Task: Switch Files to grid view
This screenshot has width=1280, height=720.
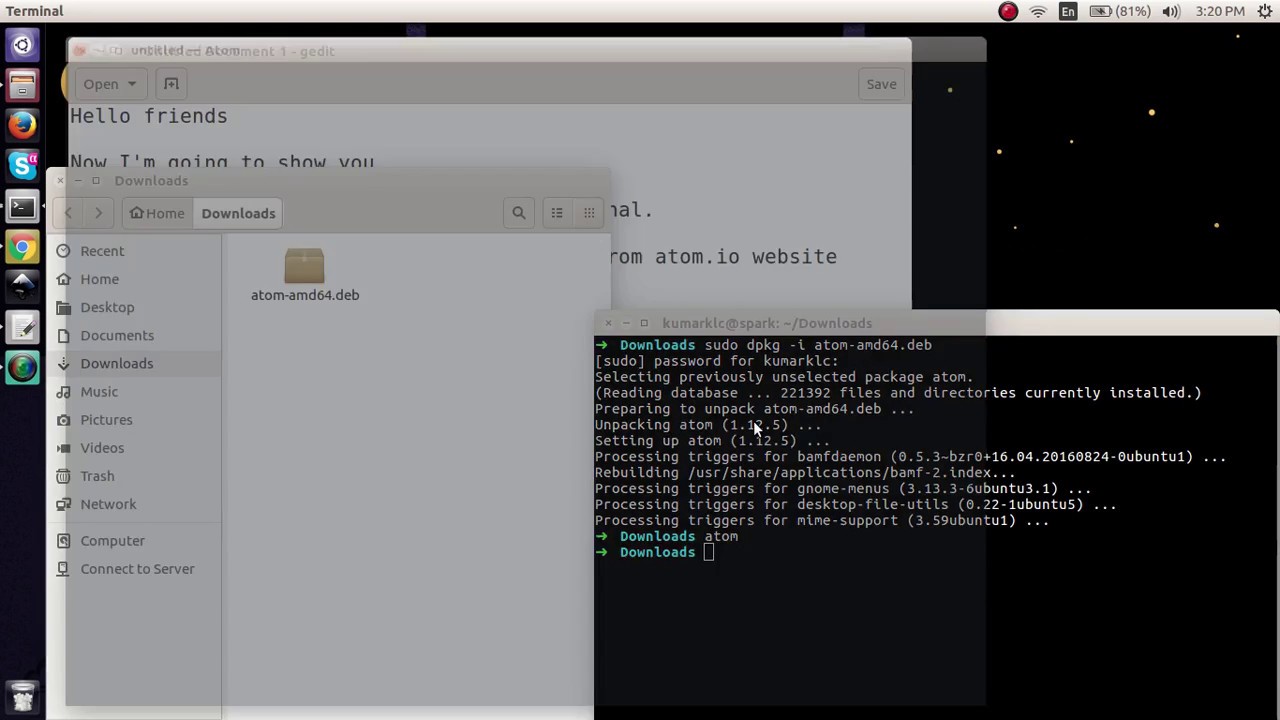Action: (x=589, y=213)
